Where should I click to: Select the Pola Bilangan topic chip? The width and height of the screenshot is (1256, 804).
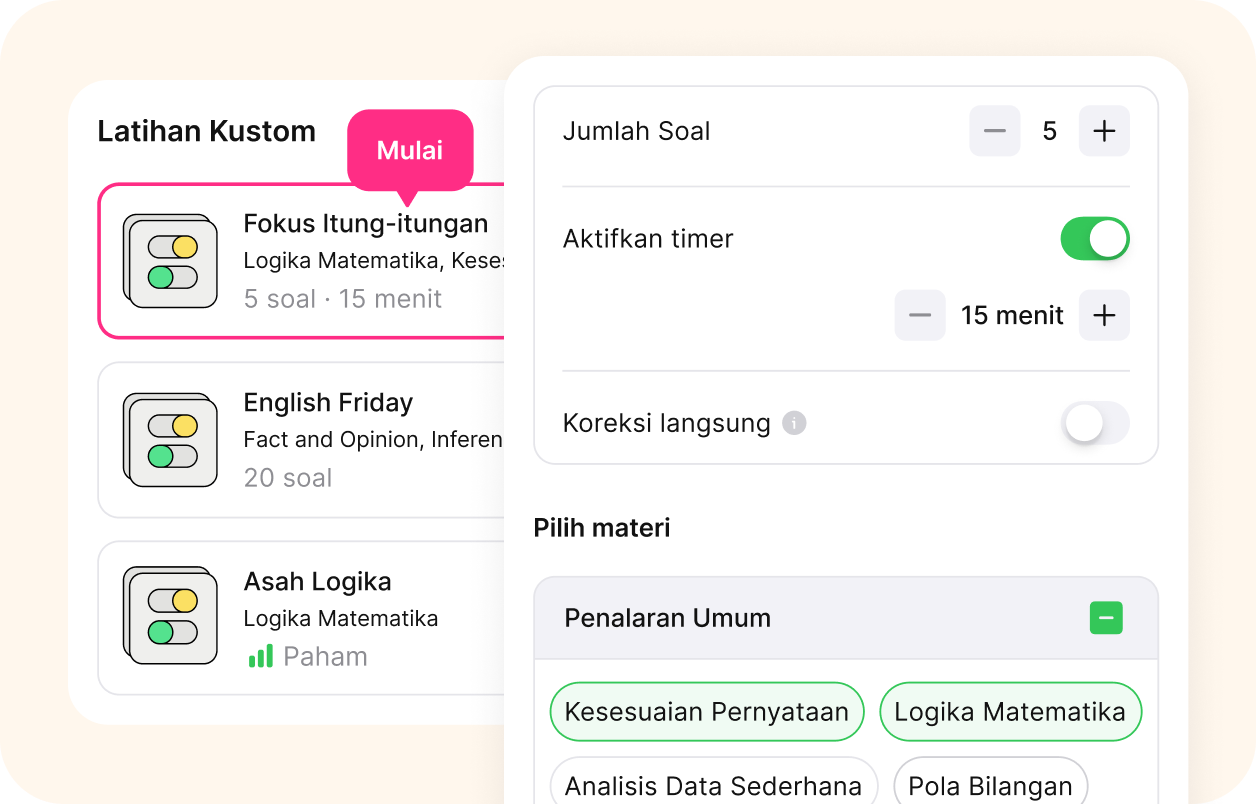coord(990,786)
